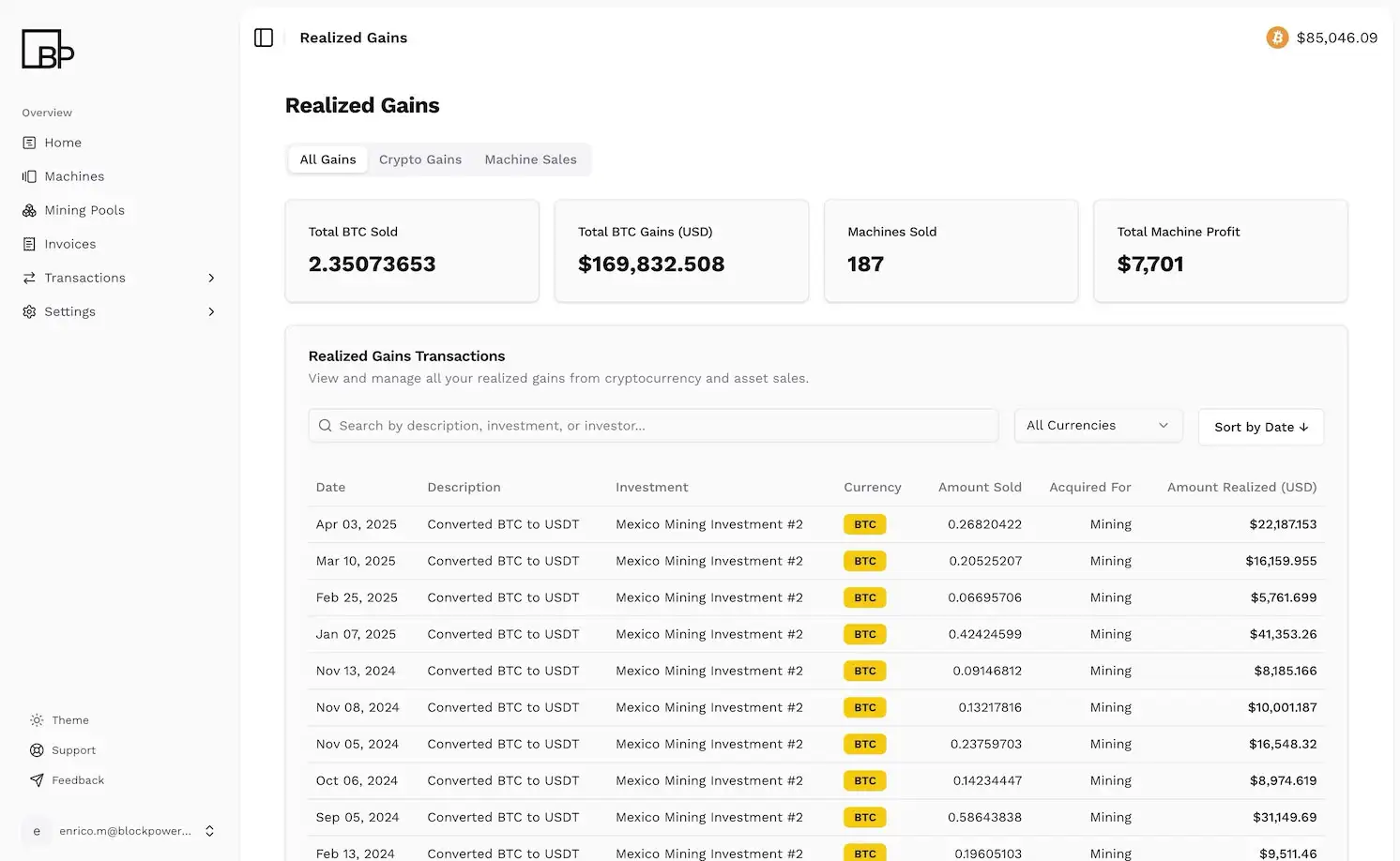Click the Investment column header
Screen dimensions: 1400x861
point(652,487)
